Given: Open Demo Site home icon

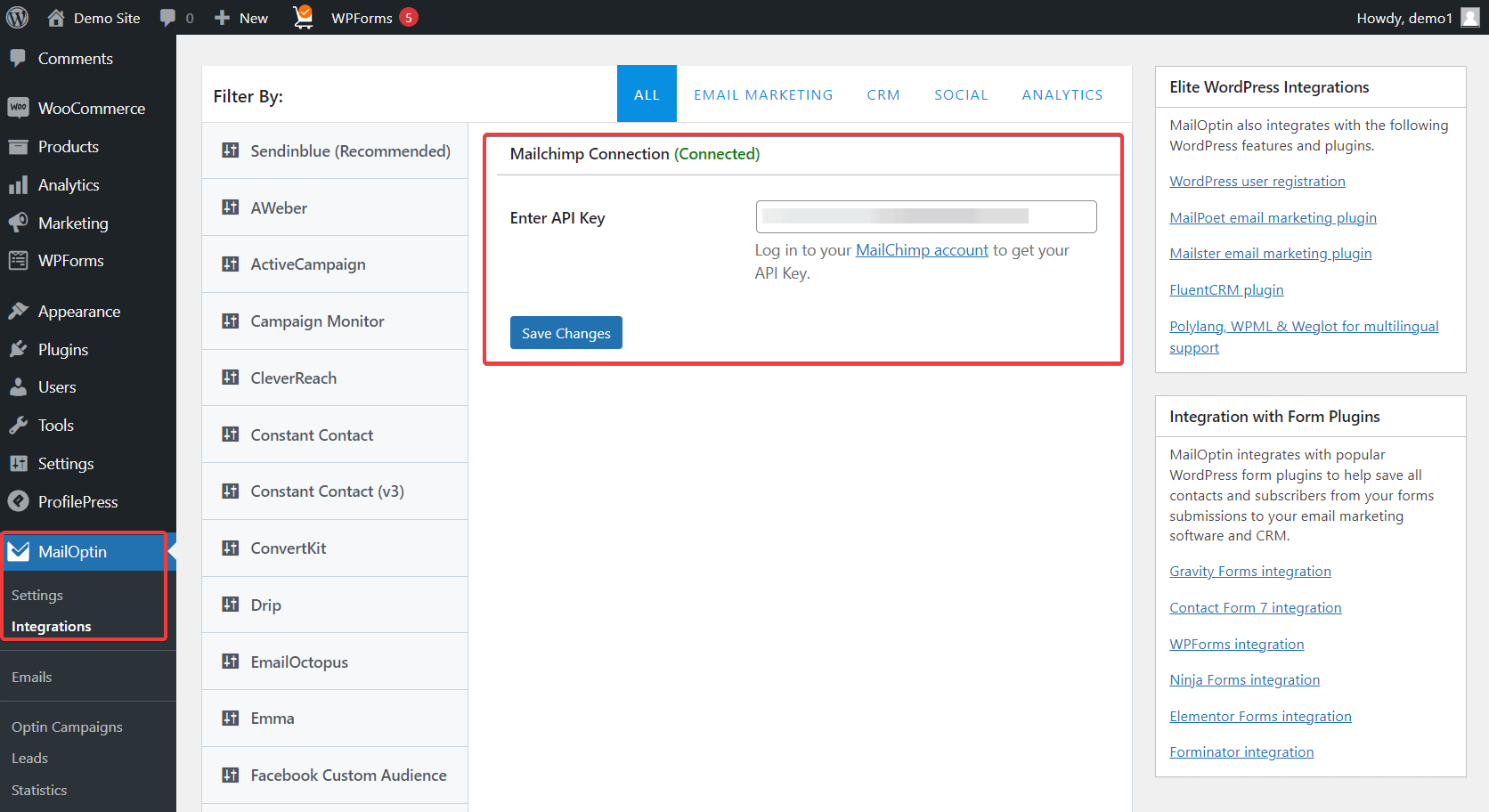Looking at the screenshot, I should [56, 17].
